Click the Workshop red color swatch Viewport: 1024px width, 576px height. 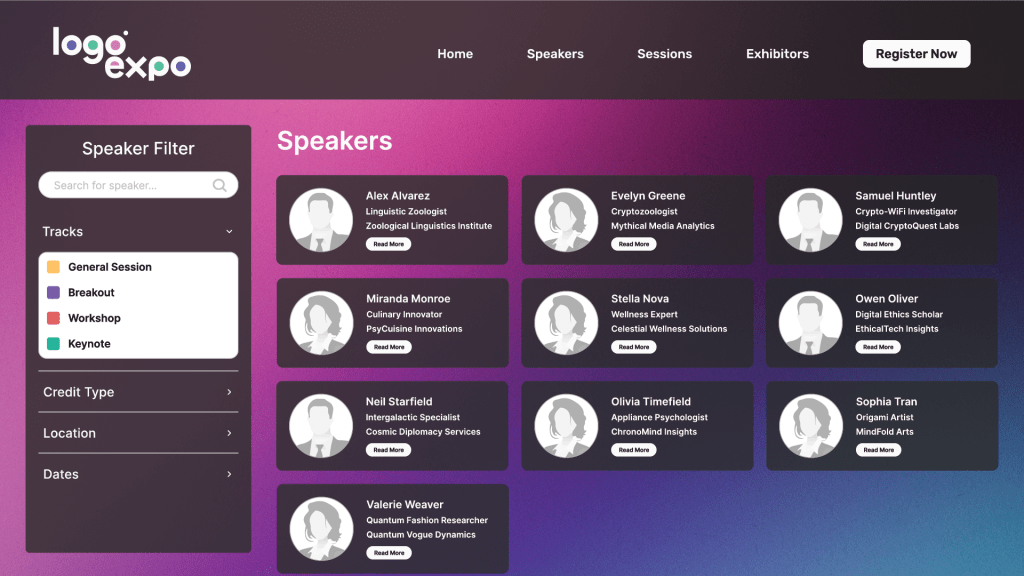click(x=54, y=318)
